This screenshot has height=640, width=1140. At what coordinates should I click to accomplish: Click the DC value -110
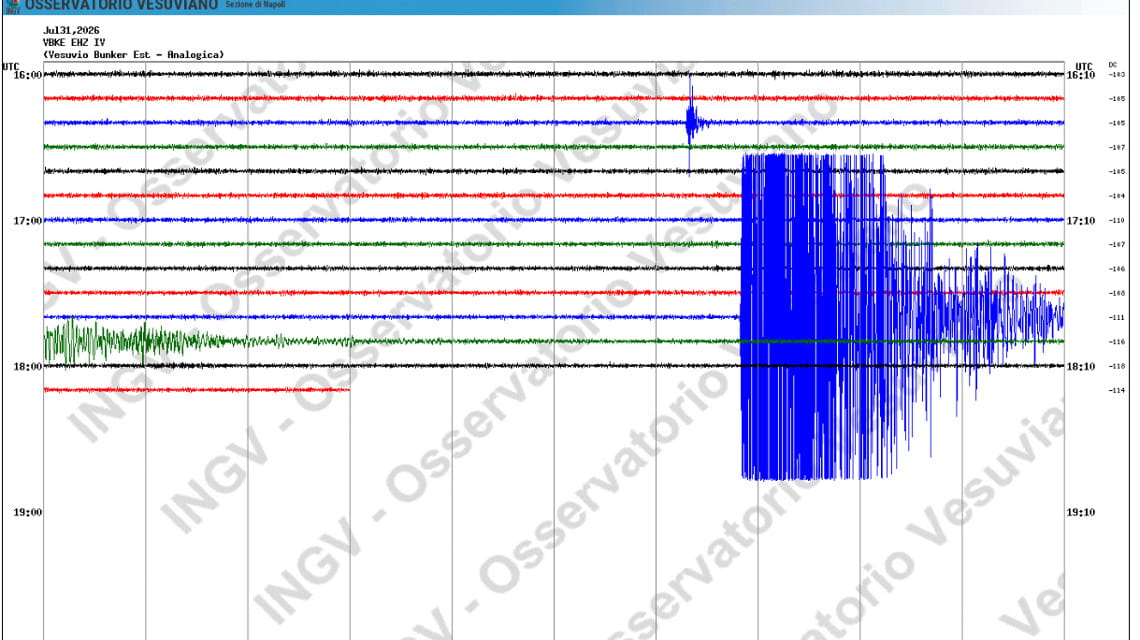point(1117,220)
